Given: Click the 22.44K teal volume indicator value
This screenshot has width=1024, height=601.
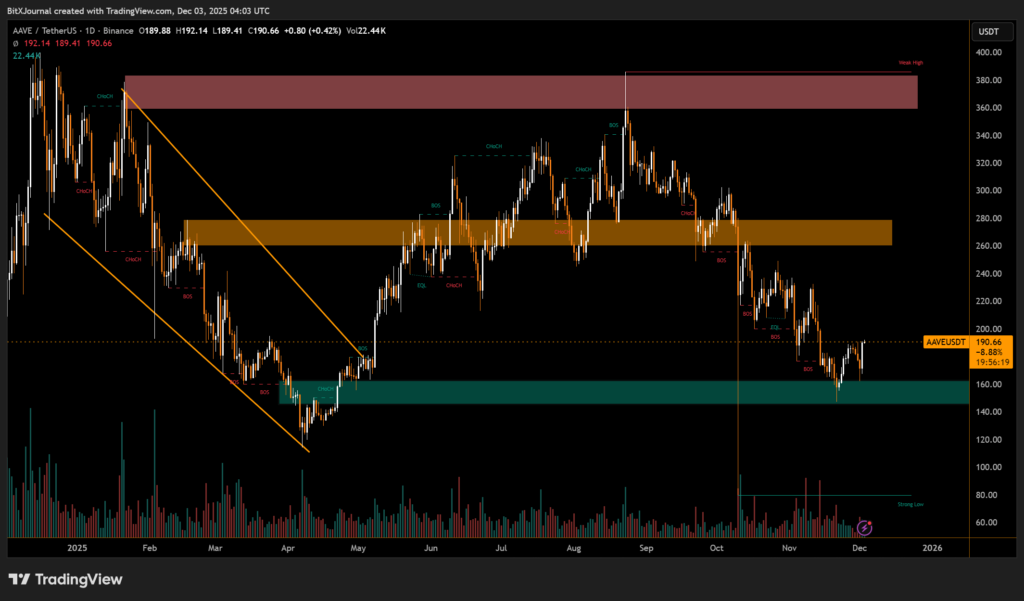Looking at the screenshot, I should pos(26,56).
